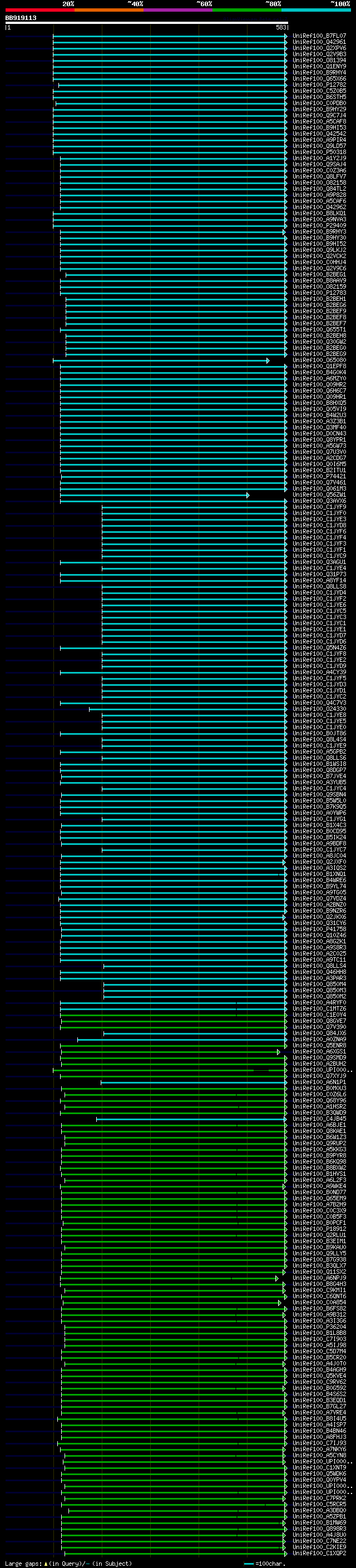Select UniRef100_Q8YPR1 label

coord(319,439)
